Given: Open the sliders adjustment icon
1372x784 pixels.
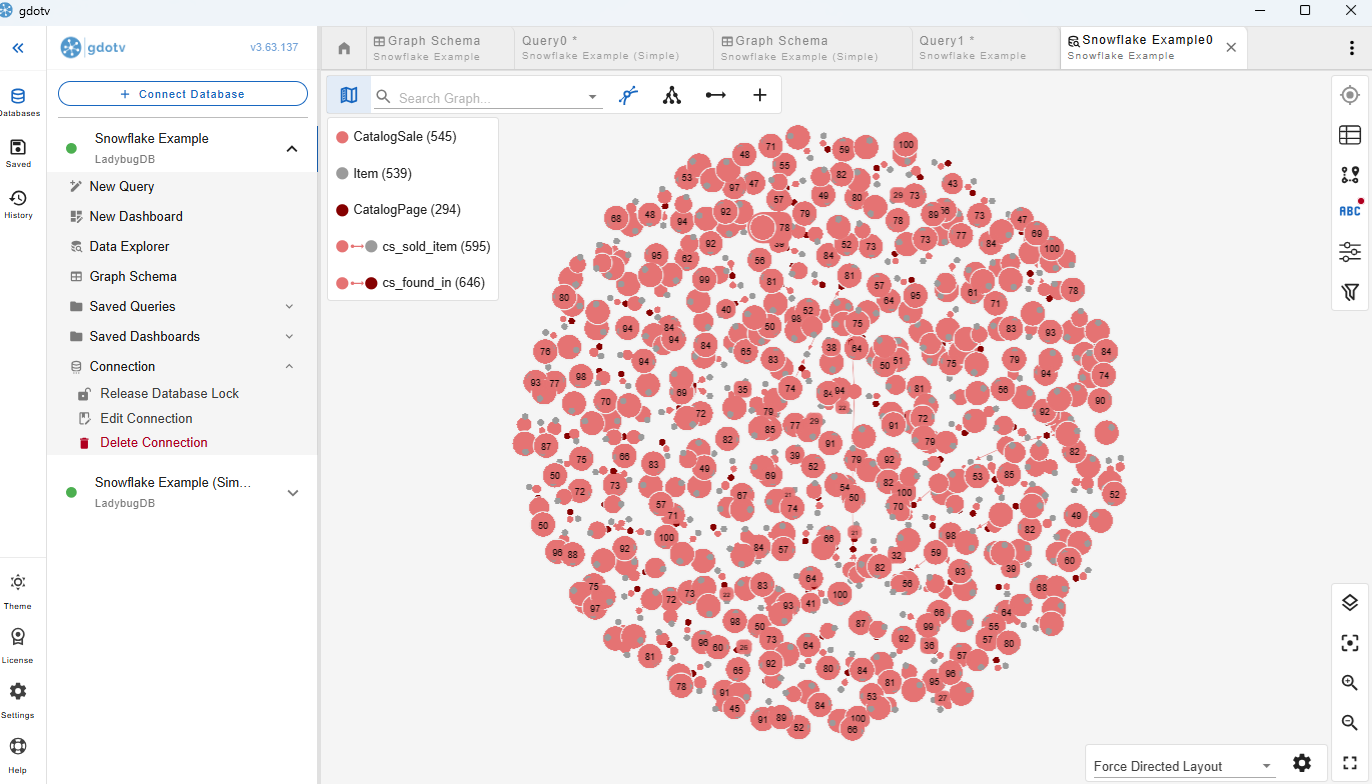Looking at the screenshot, I should 1350,252.
